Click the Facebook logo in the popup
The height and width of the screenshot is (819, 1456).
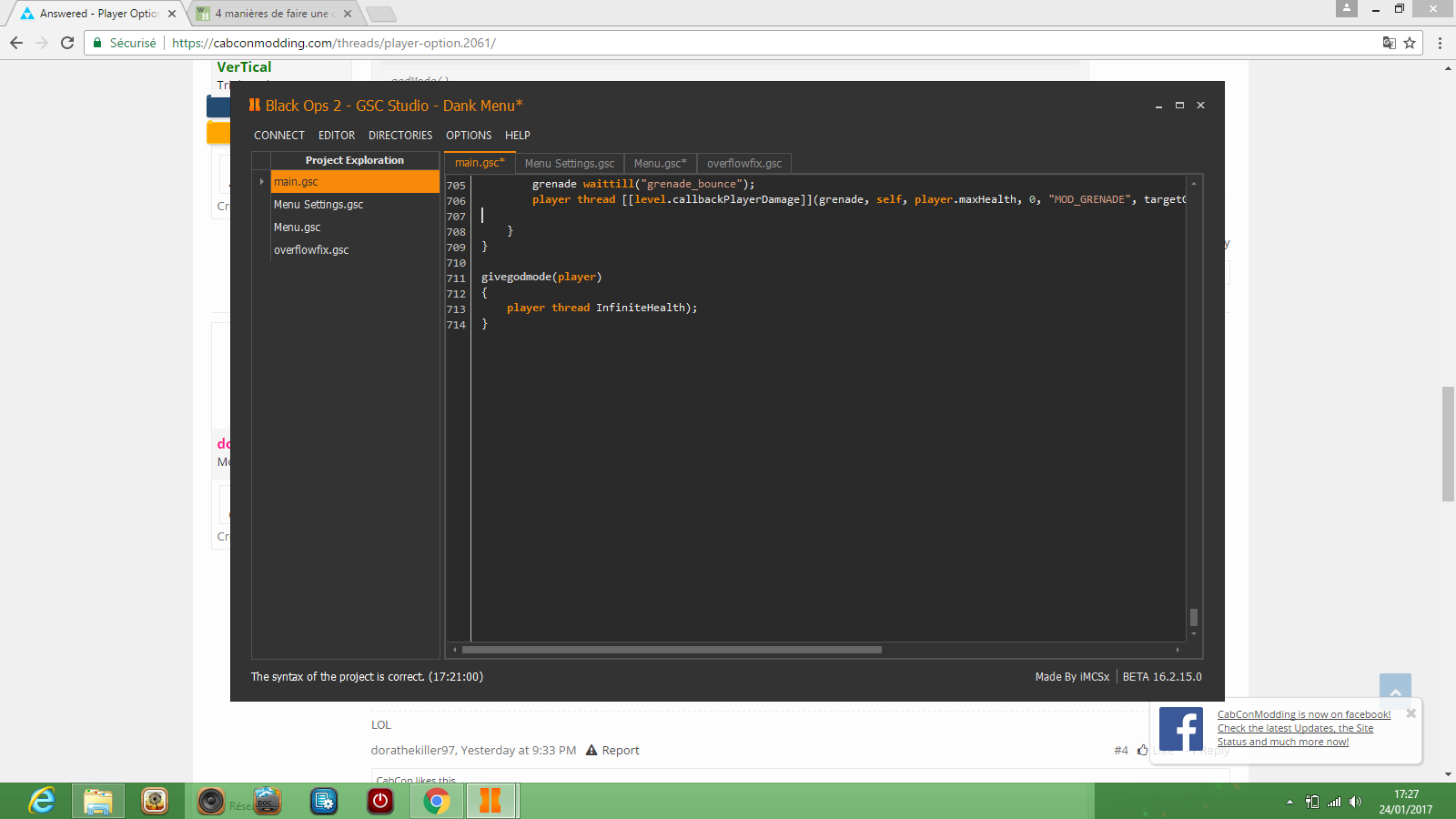coord(1181,729)
